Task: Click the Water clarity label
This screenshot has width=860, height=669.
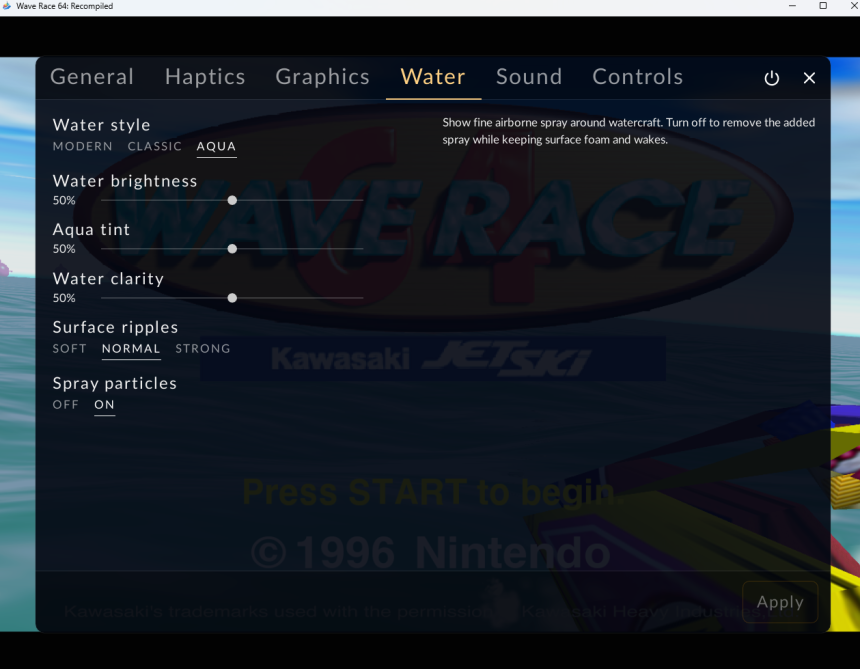Action: pos(109,279)
